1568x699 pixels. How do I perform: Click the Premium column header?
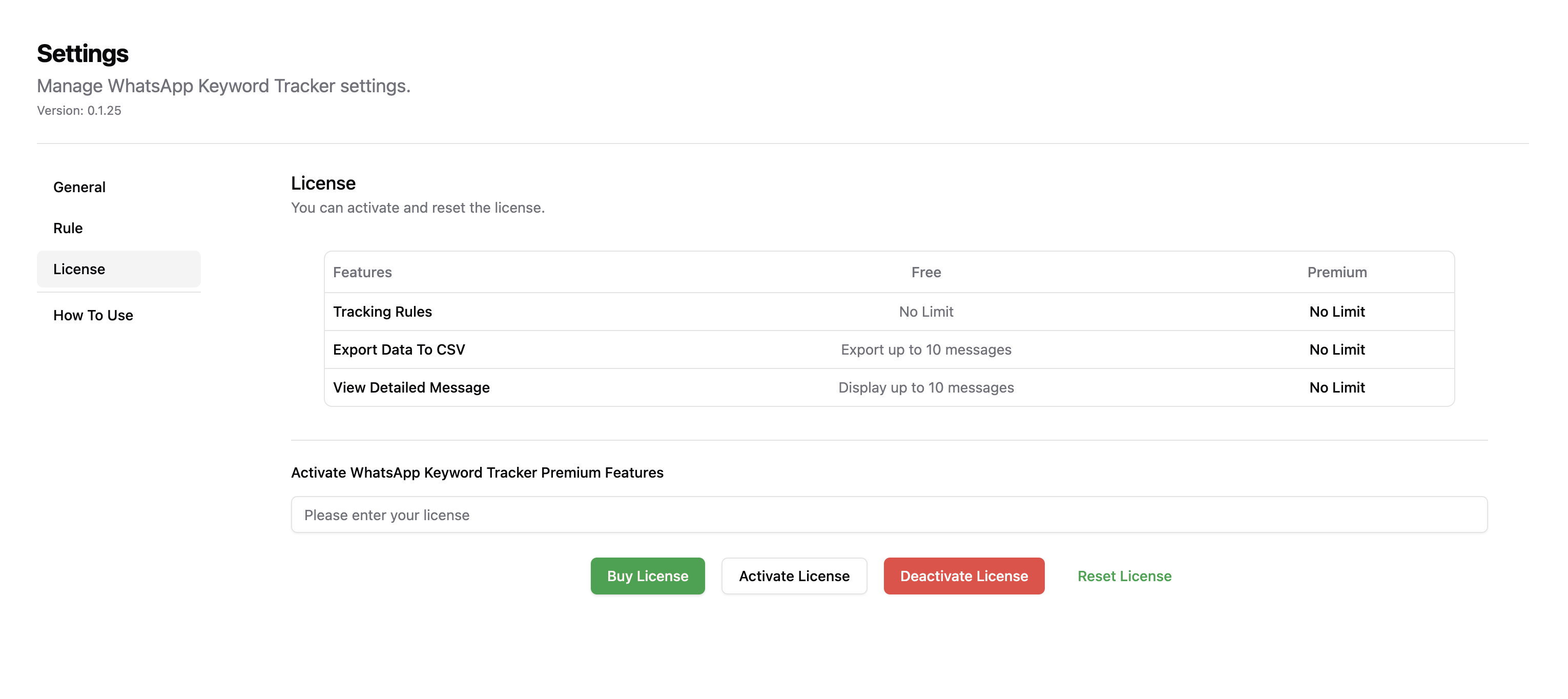point(1337,272)
